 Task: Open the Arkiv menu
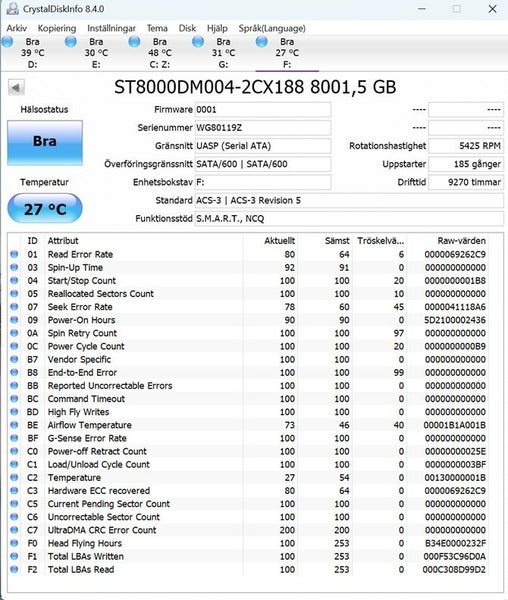pyautogui.click(x=17, y=28)
